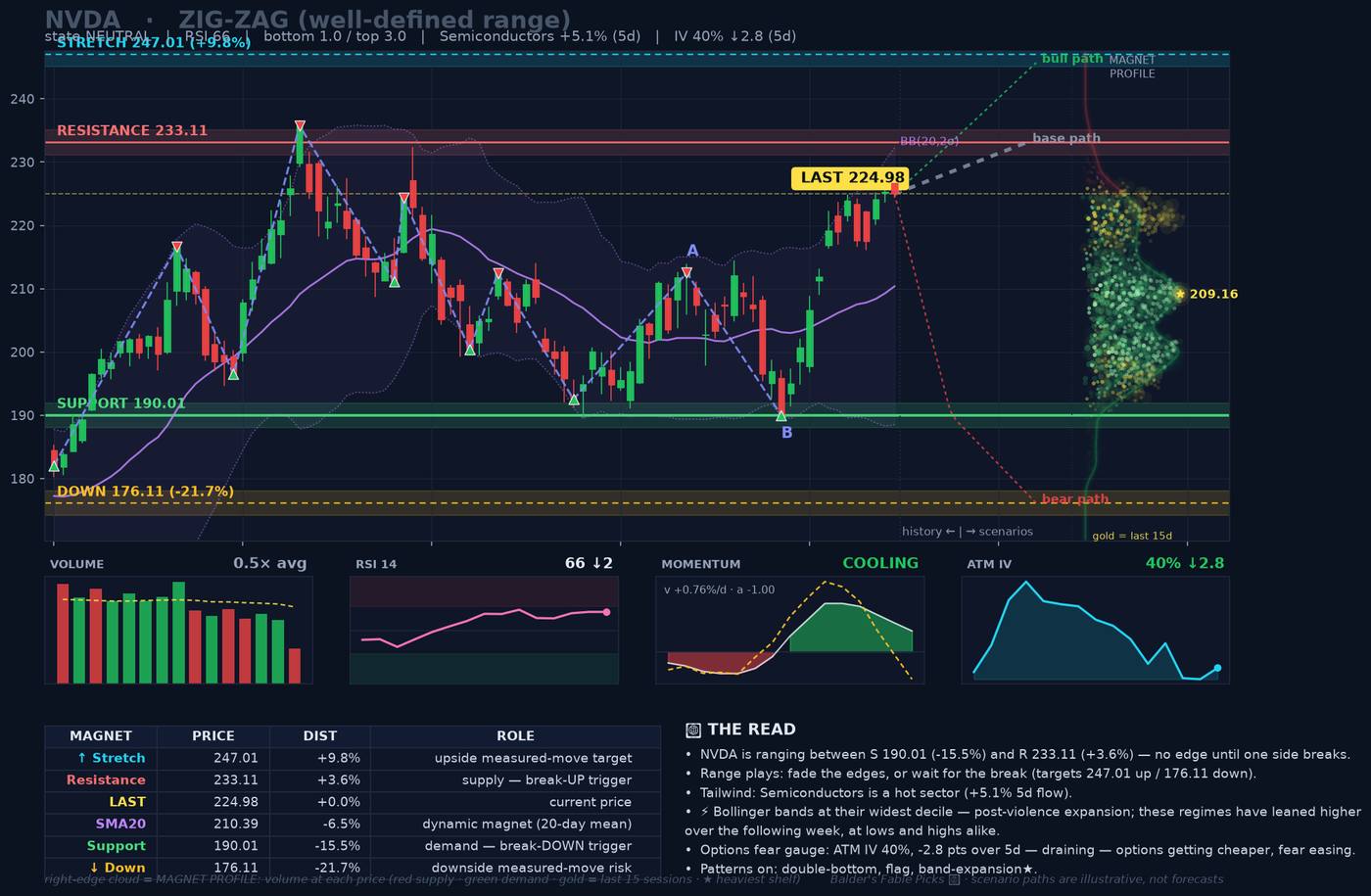The height and width of the screenshot is (896, 1371).
Task: Click 'Resistance' in the magnet table
Action: (x=106, y=780)
